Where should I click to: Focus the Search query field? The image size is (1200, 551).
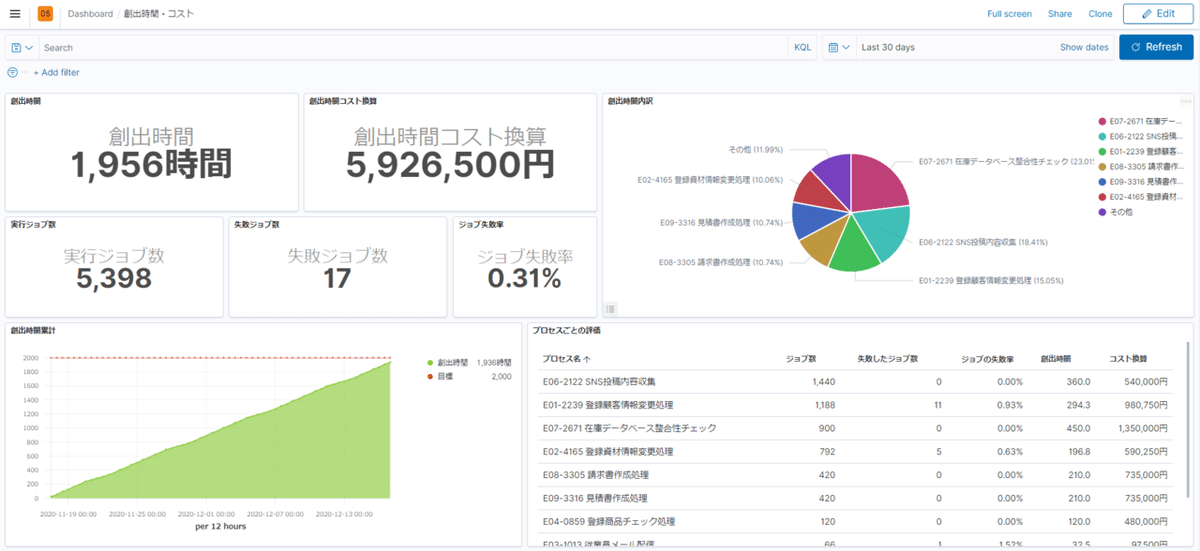[414, 47]
